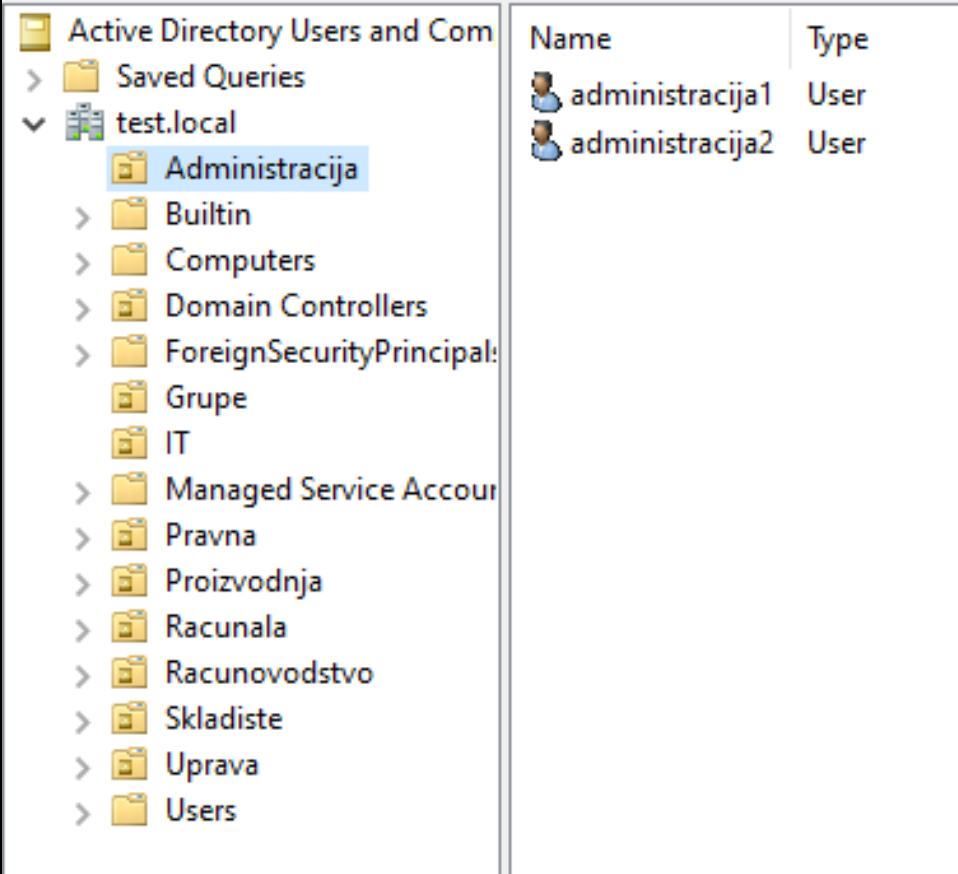Viewport: 958px width, 874px height.
Task: Expand the Saved Queries node
Action: tap(34, 79)
